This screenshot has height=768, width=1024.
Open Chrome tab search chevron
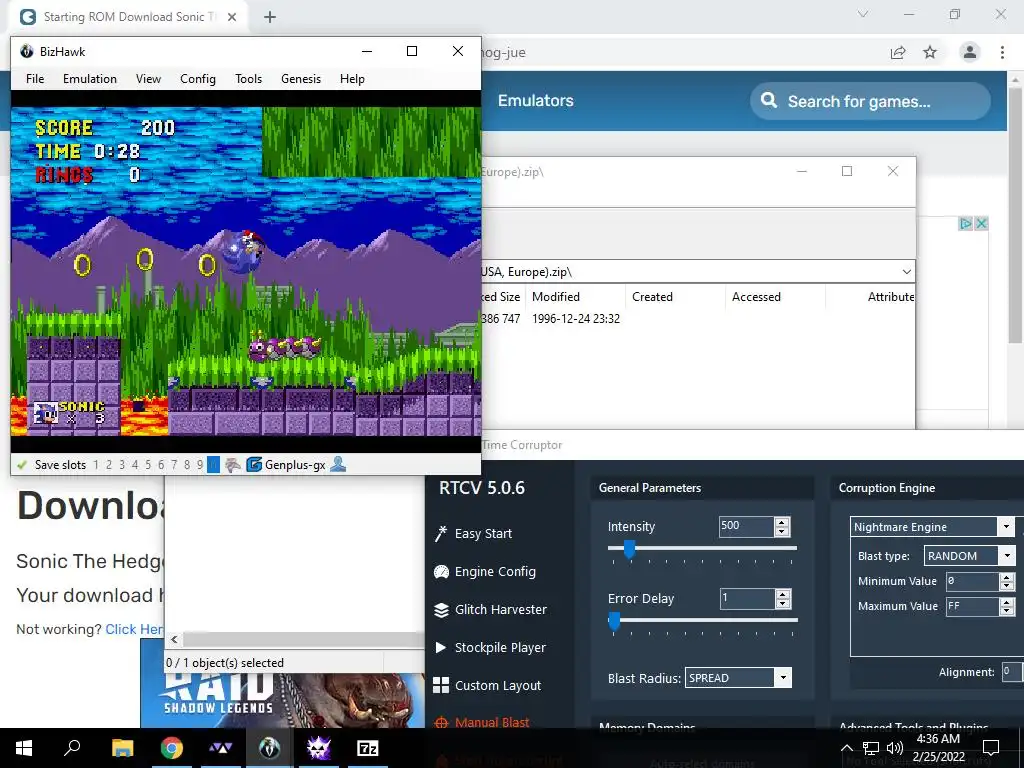[863, 14]
